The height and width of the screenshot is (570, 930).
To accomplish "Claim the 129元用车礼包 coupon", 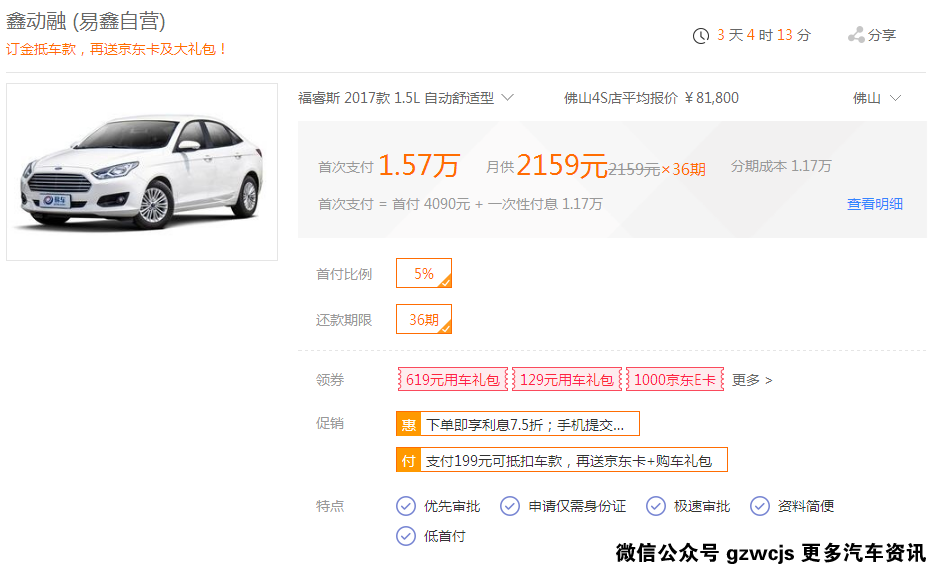I will (x=567, y=380).
